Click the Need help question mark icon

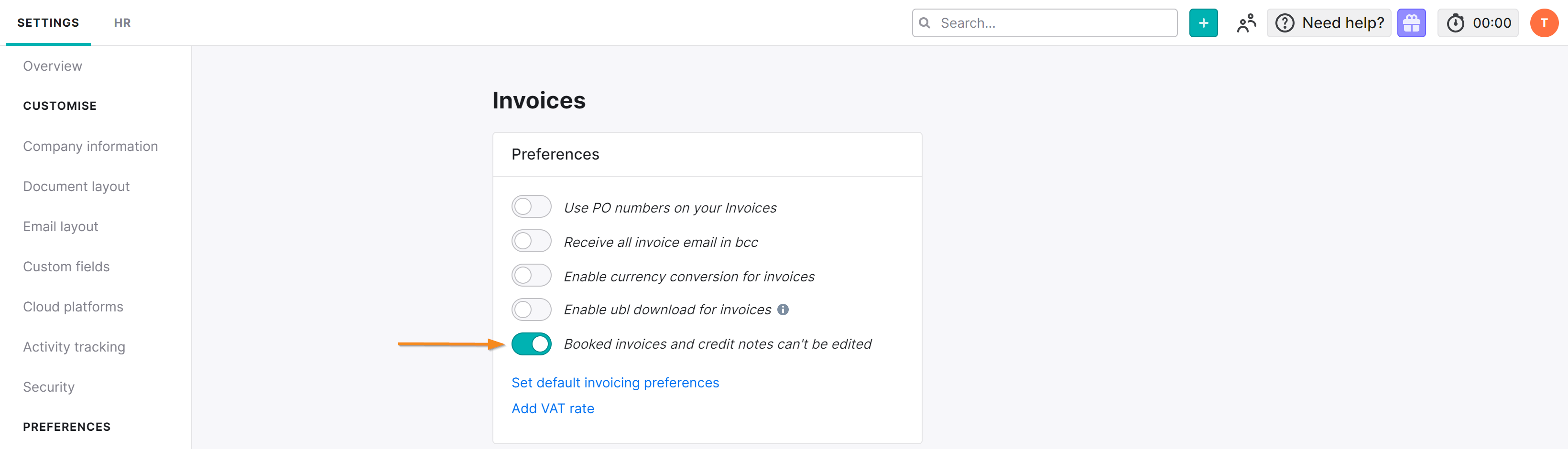pyautogui.click(x=1285, y=23)
